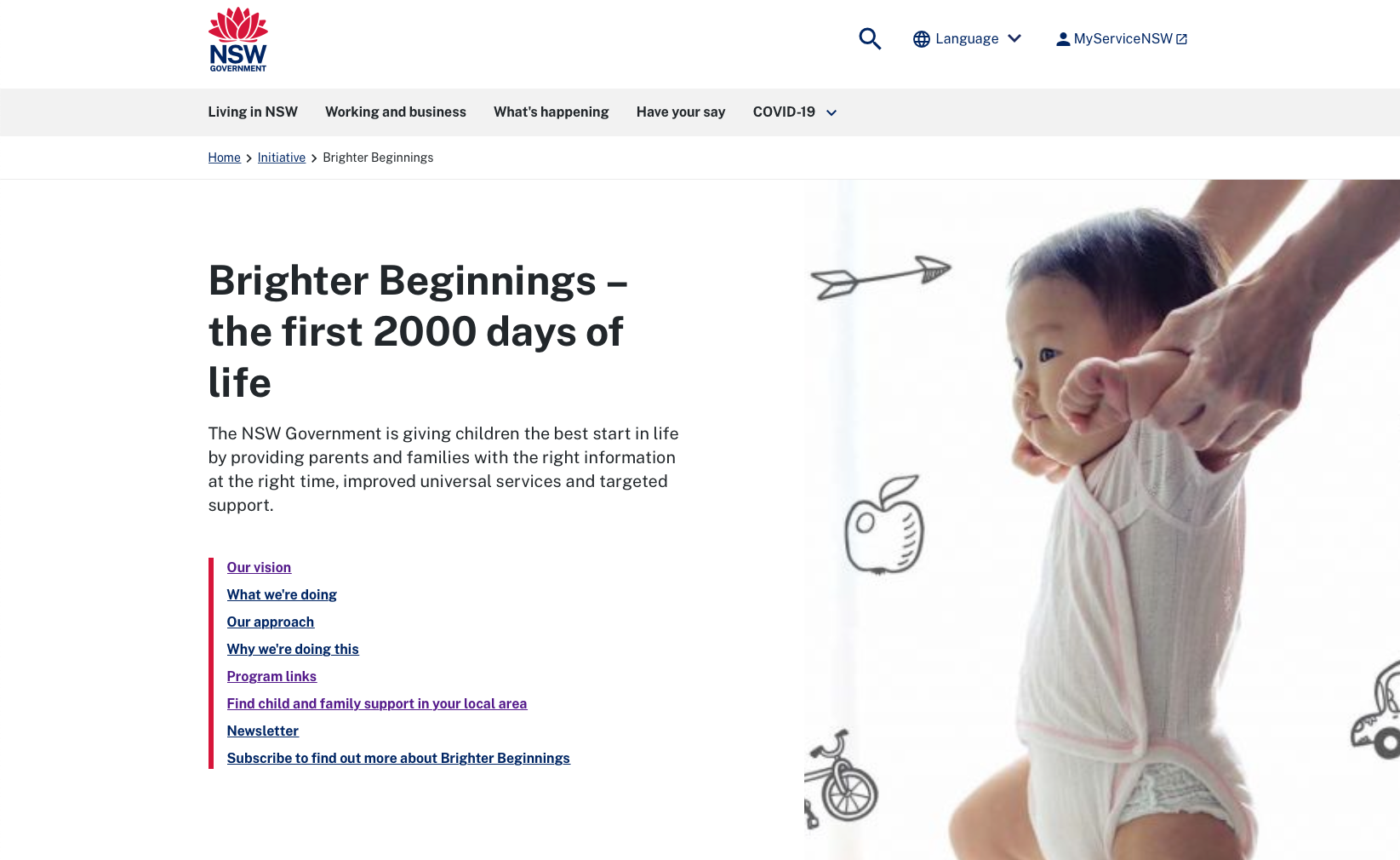
Task: Jump to Why we're doing this
Action: pyautogui.click(x=293, y=649)
